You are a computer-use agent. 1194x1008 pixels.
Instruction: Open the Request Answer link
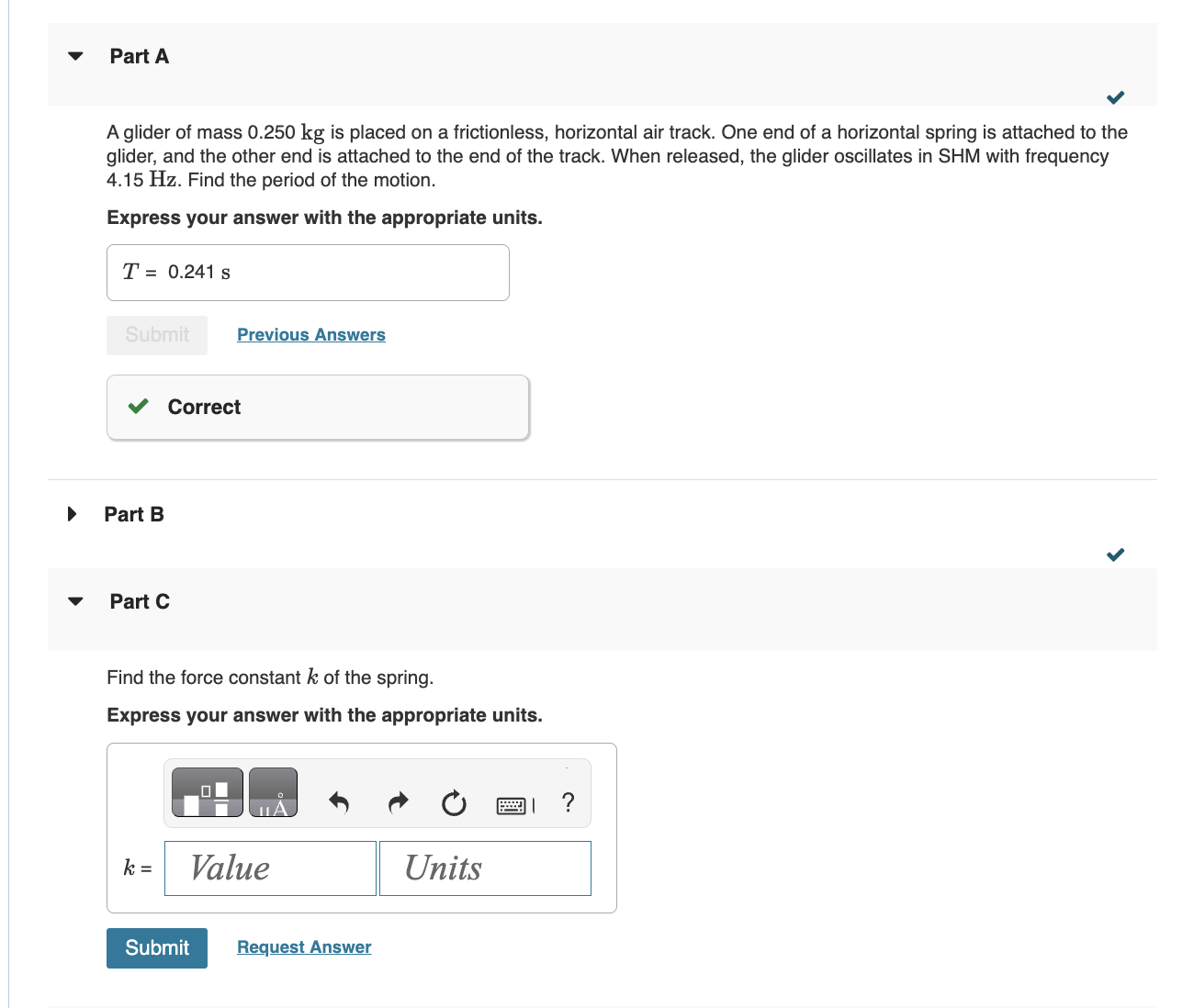coord(304,946)
